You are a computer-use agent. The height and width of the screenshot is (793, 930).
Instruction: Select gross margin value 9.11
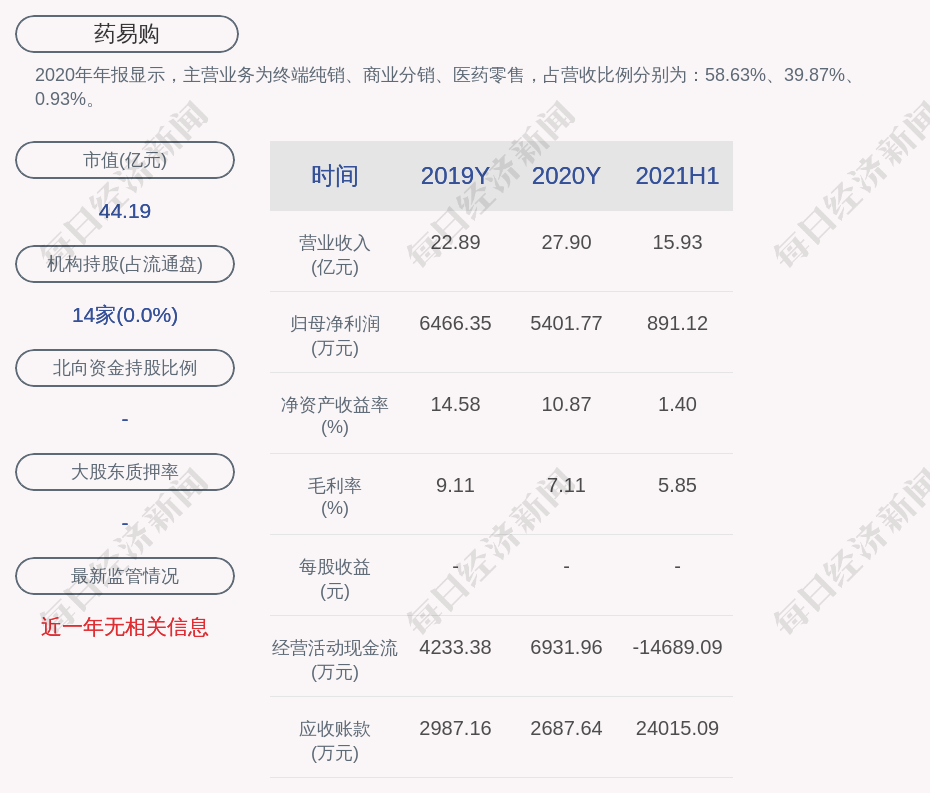(x=456, y=485)
